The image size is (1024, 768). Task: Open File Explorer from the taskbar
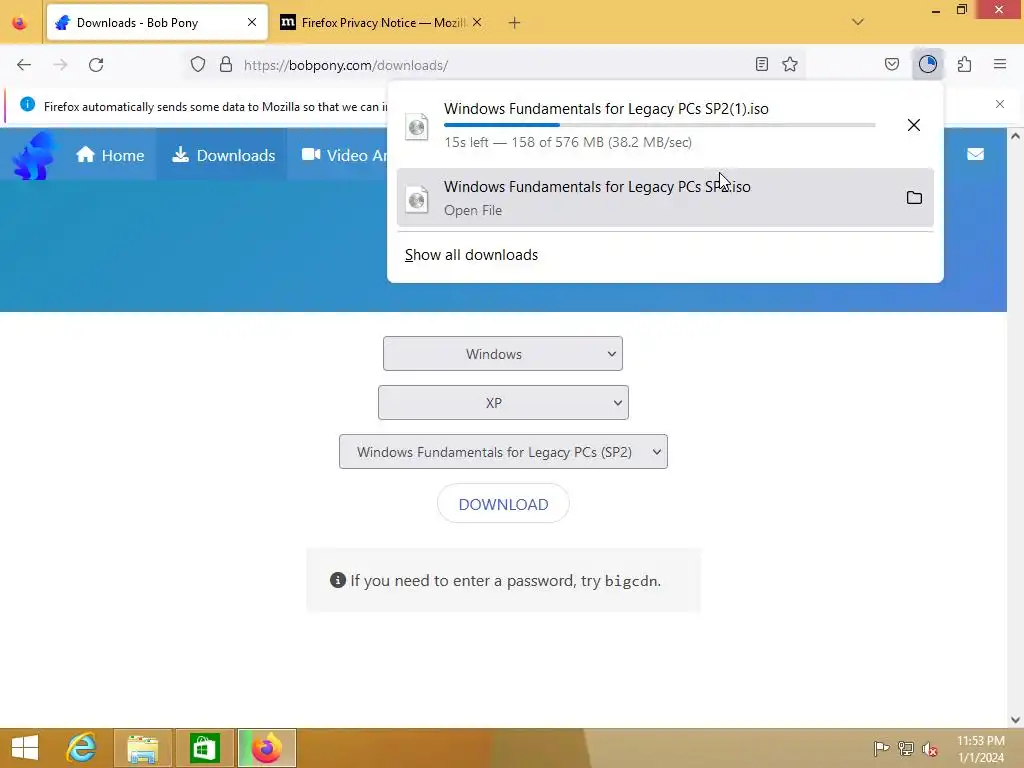(x=143, y=748)
